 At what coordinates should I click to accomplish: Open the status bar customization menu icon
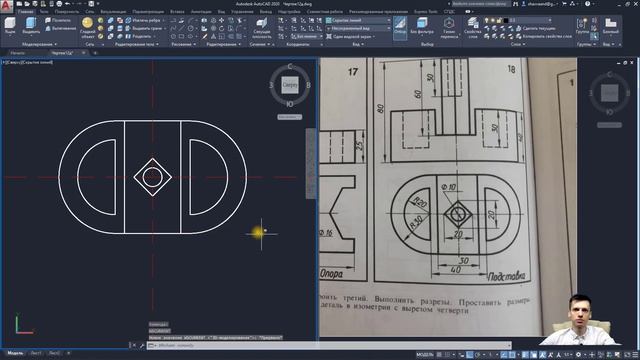coord(635,355)
